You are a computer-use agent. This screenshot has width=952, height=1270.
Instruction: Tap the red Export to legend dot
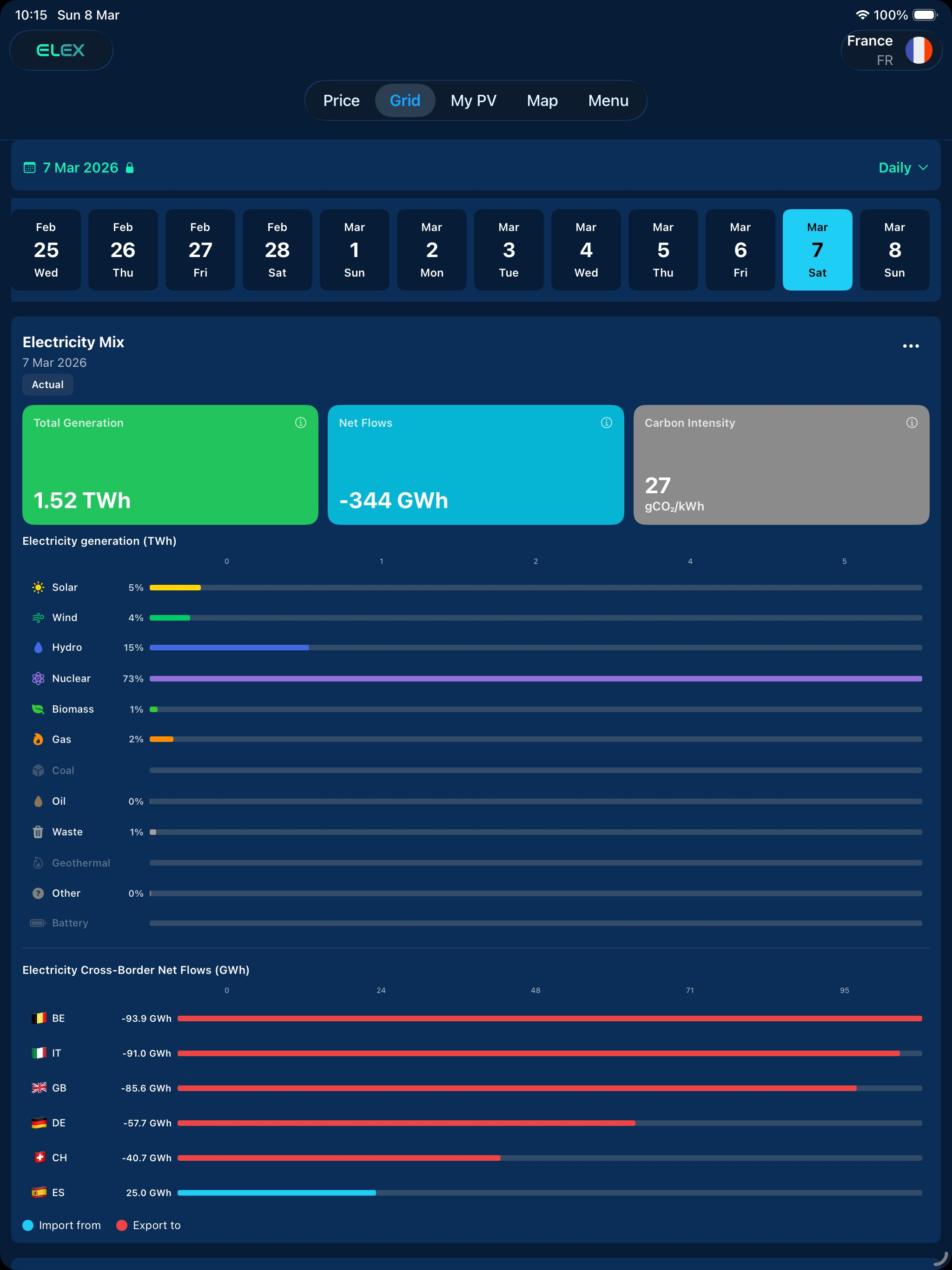(122, 1225)
